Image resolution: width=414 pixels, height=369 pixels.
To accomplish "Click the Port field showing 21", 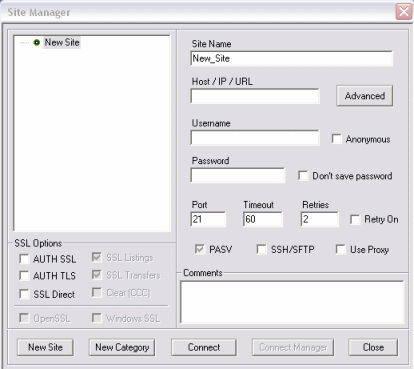I will pyautogui.click(x=208, y=219).
